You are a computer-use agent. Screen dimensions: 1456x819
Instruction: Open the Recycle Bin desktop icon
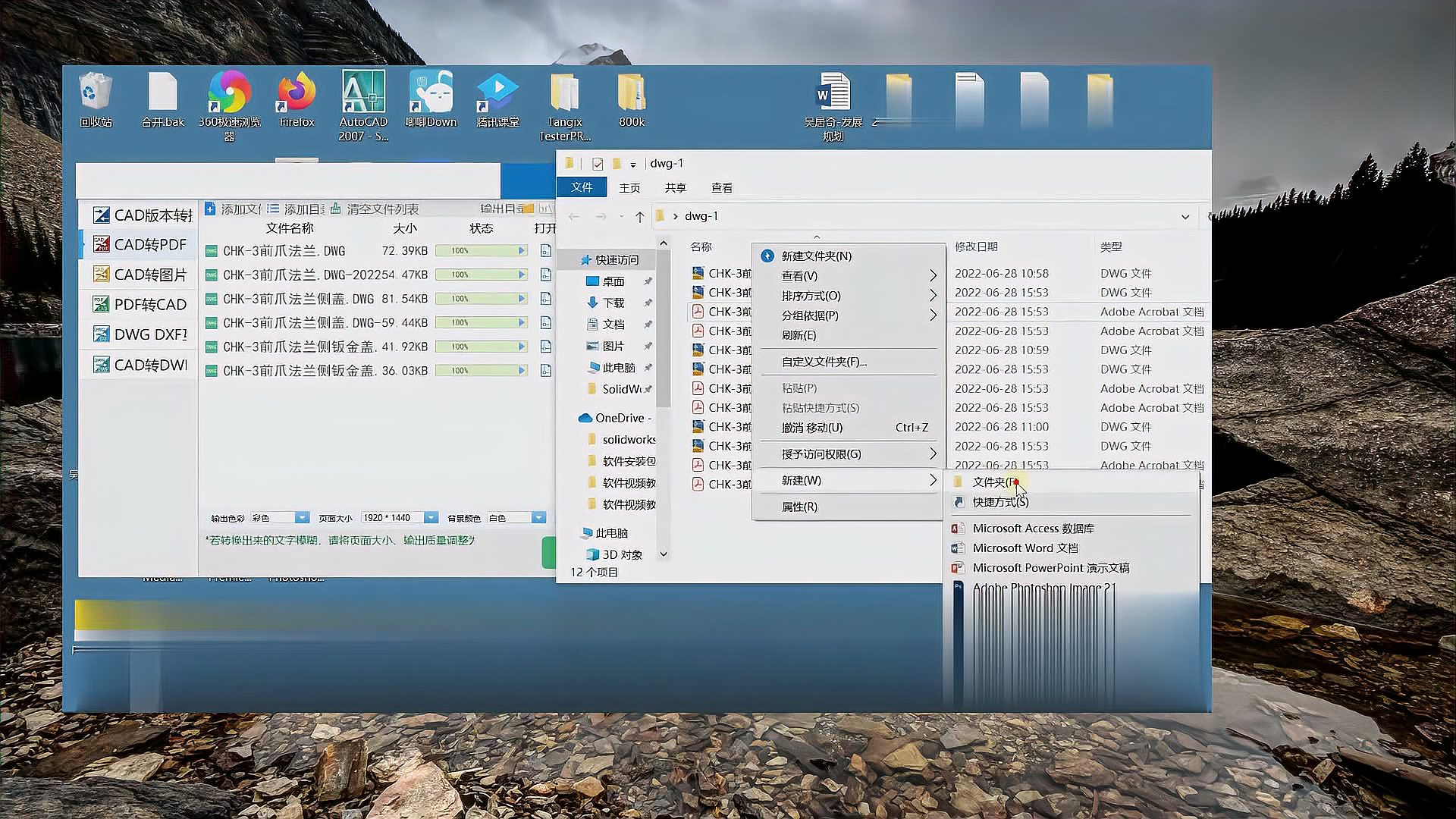96,99
